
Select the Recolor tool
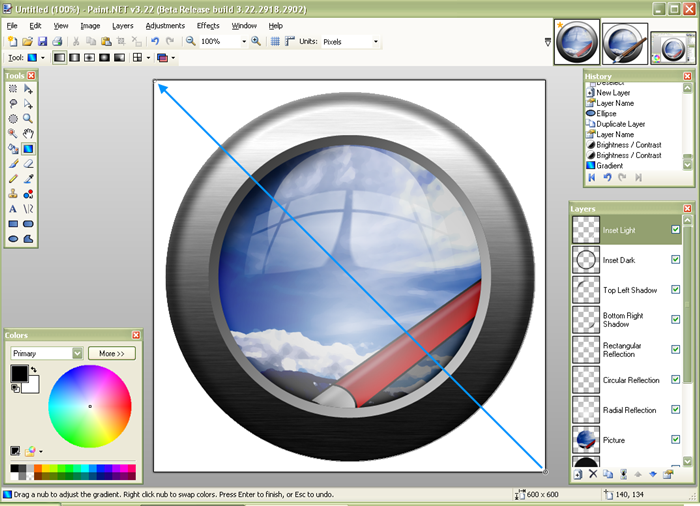(x=28, y=194)
